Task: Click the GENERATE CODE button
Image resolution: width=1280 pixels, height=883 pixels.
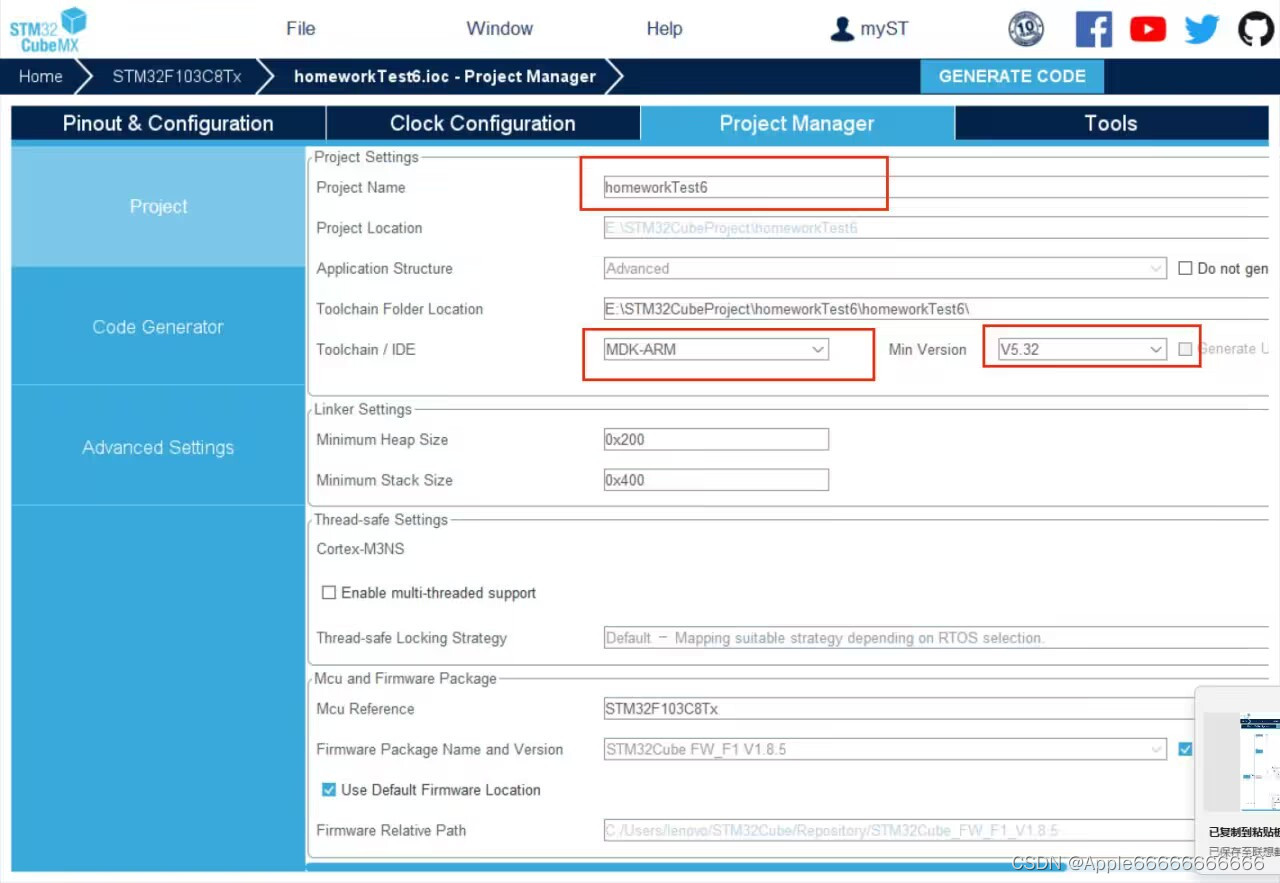Action: click(1012, 77)
